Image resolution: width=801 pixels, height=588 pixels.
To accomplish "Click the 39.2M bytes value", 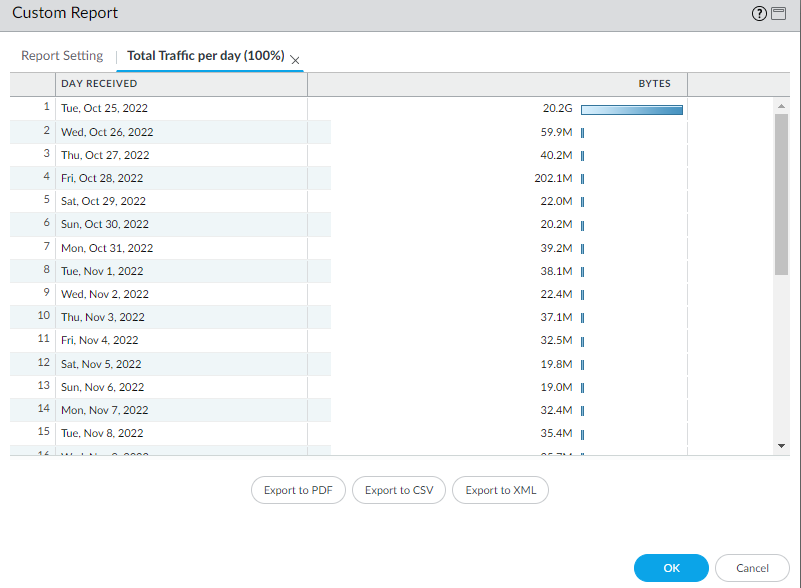I will click(556, 248).
